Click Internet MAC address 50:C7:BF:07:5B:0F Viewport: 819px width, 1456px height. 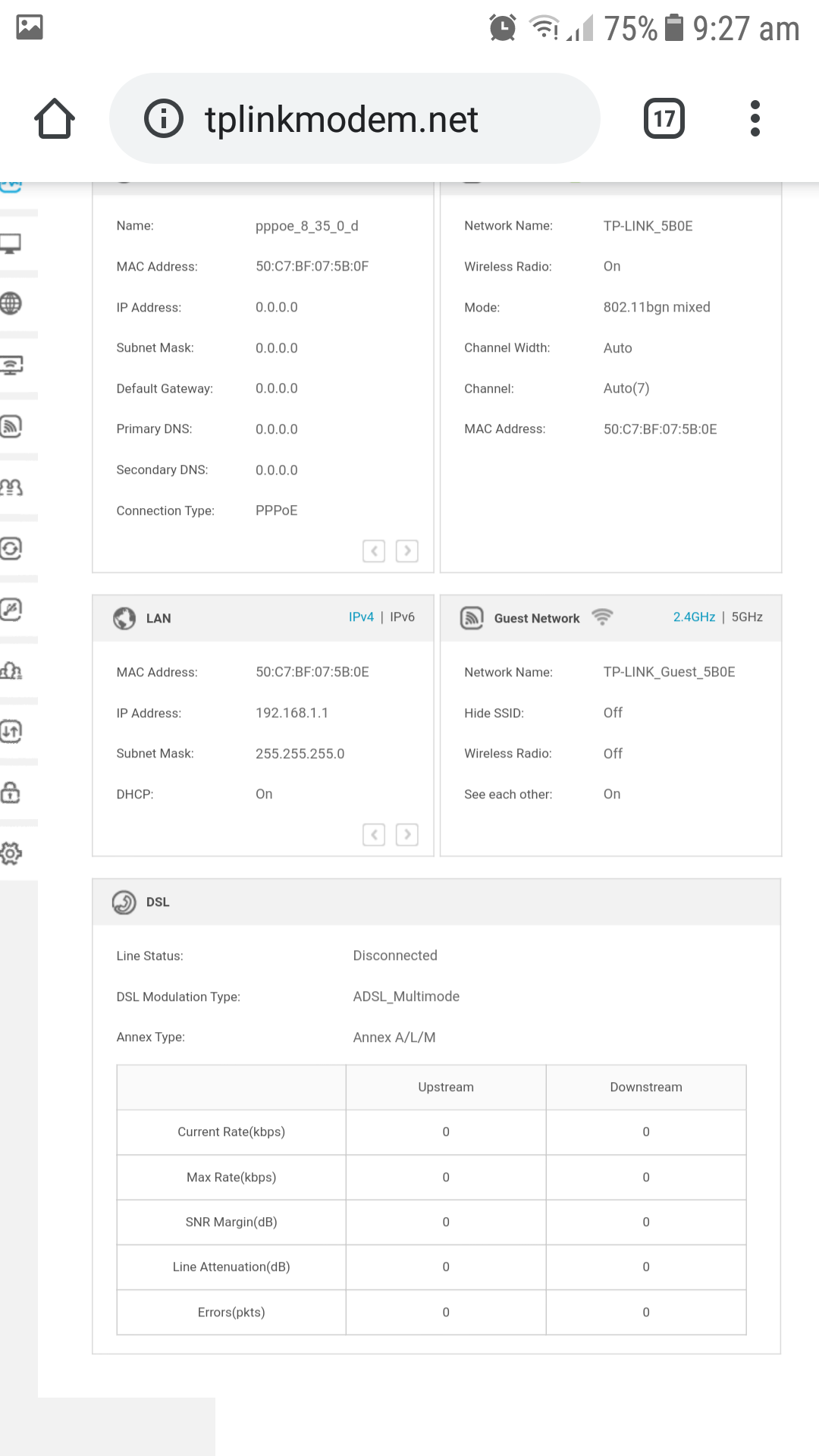(x=312, y=266)
